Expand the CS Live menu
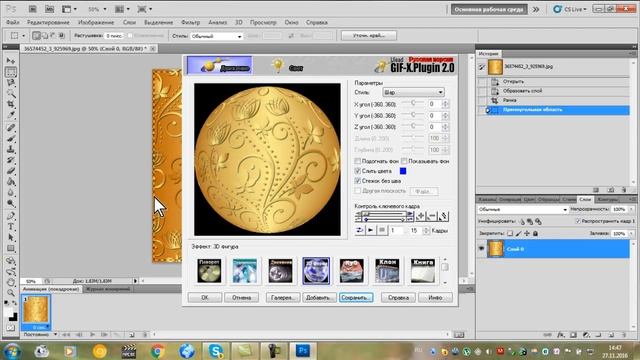This screenshot has width=640, height=360. pos(570,9)
